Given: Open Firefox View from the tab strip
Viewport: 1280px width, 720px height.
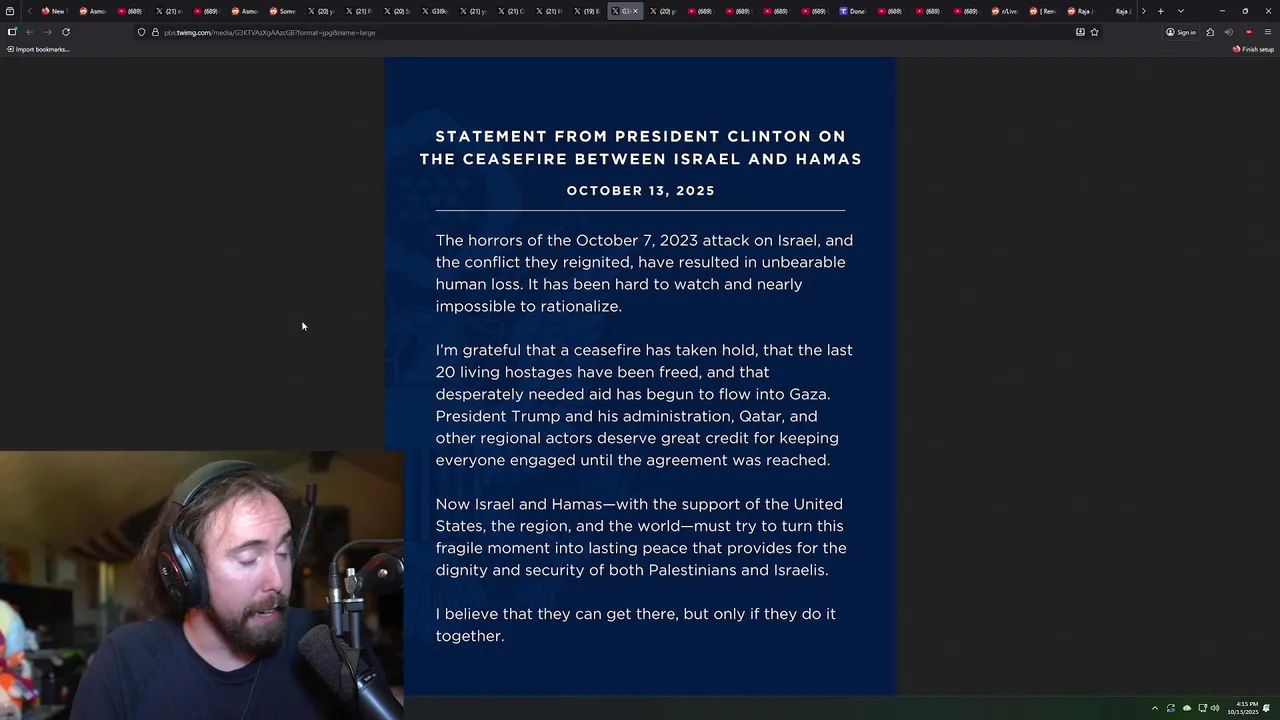Looking at the screenshot, I should click(x=10, y=11).
